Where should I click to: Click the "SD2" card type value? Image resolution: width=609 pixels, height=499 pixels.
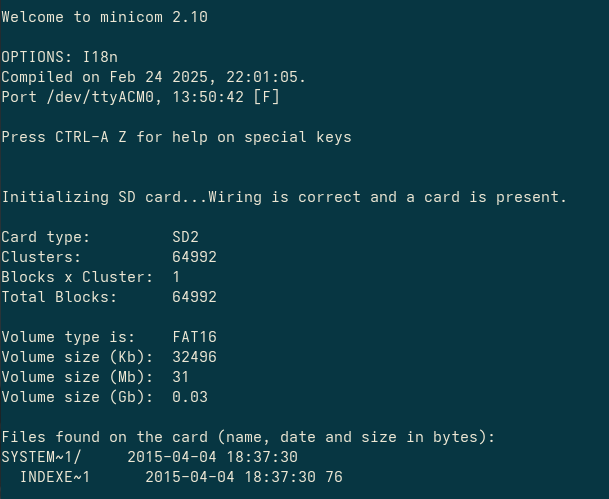pos(186,237)
